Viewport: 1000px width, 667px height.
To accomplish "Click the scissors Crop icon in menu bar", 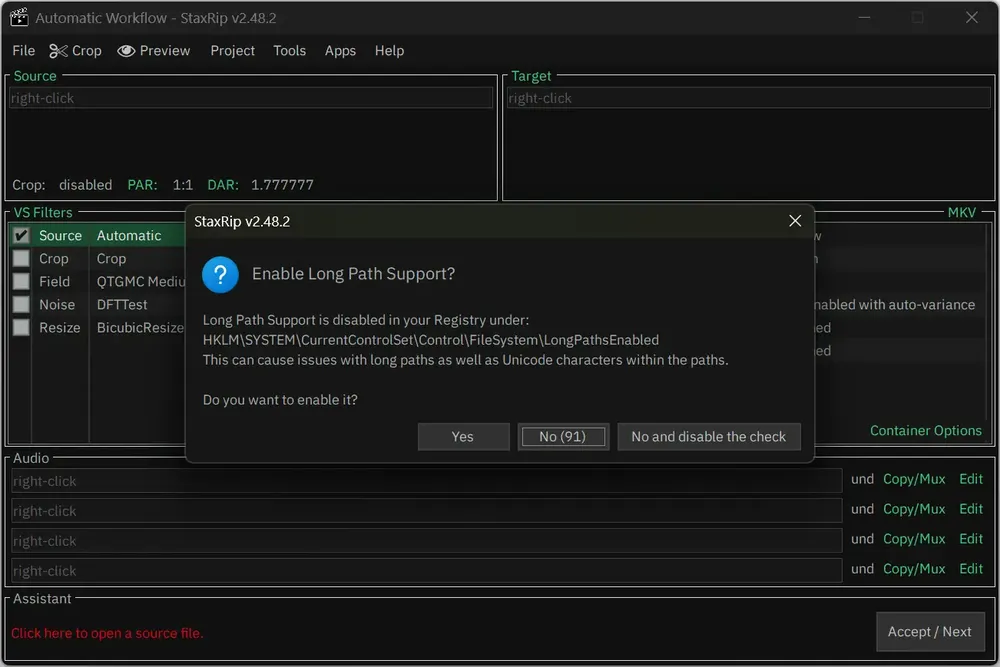I will (x=58, y=51).
